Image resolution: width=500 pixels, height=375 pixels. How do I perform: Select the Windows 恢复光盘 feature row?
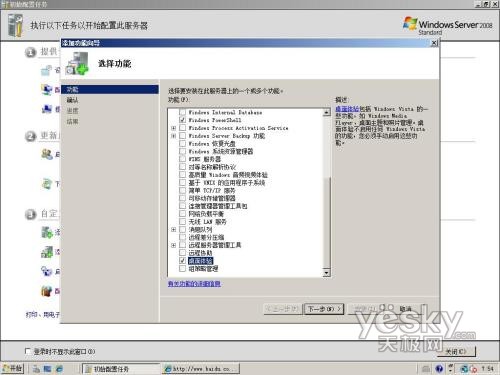point(212,144)
